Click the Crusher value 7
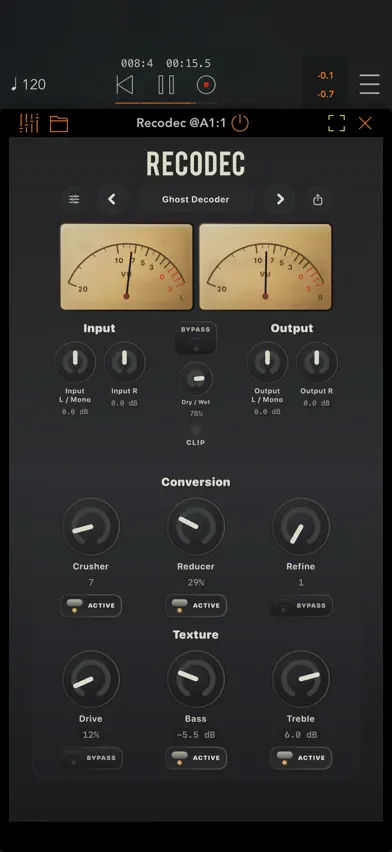The width and height of the screenshot is (392, 852). tap(91, 582)
